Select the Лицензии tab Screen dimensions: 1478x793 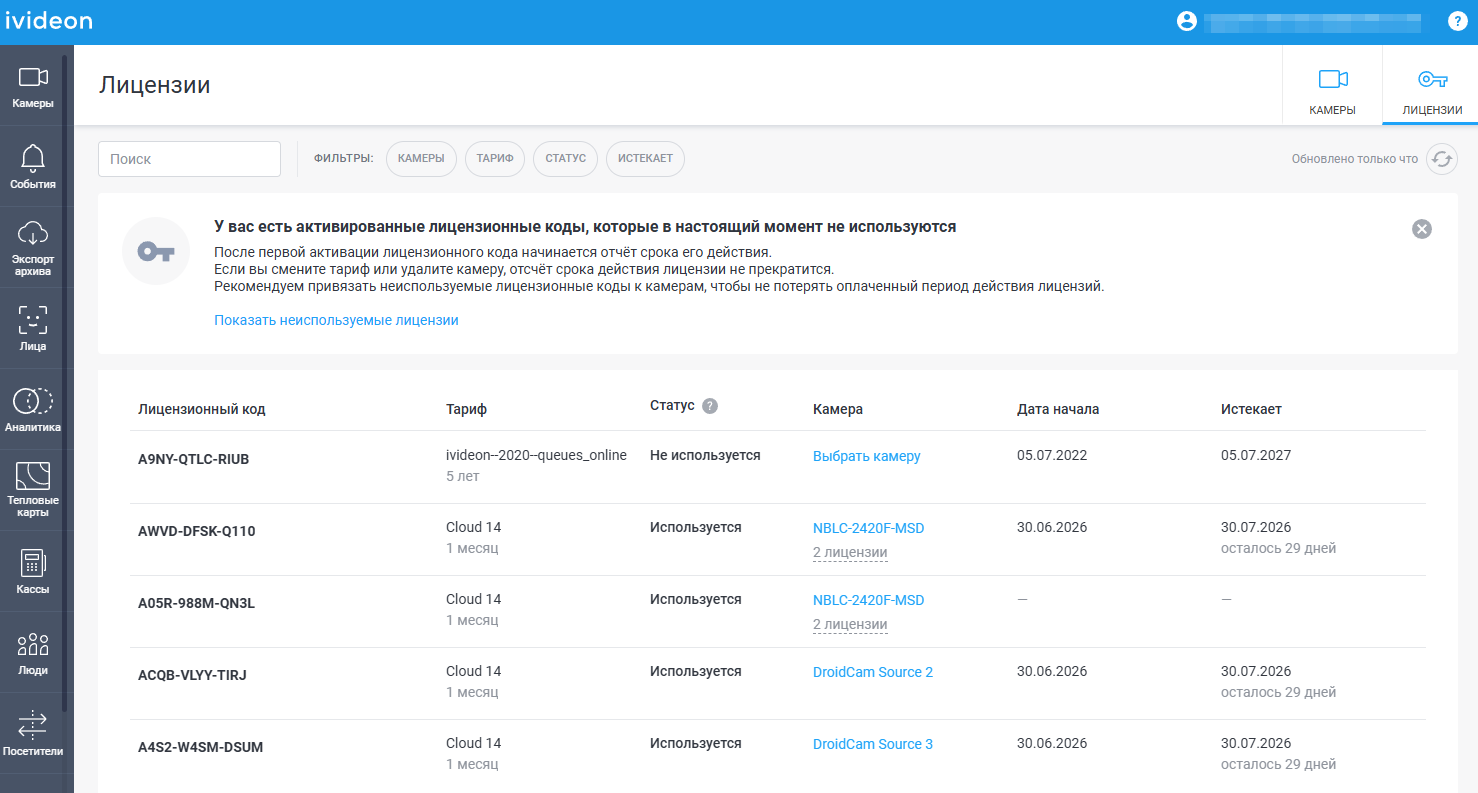1431,91
